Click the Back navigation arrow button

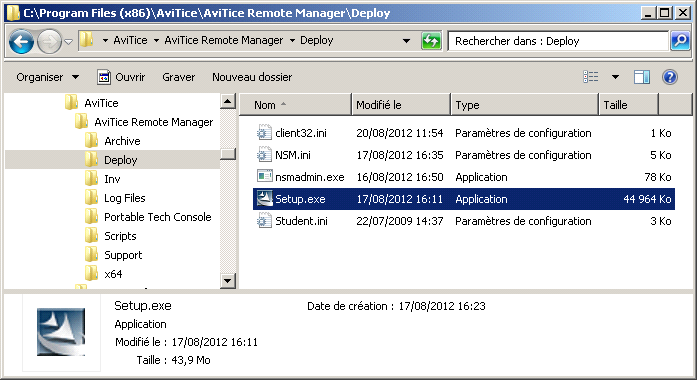(21, 42)
